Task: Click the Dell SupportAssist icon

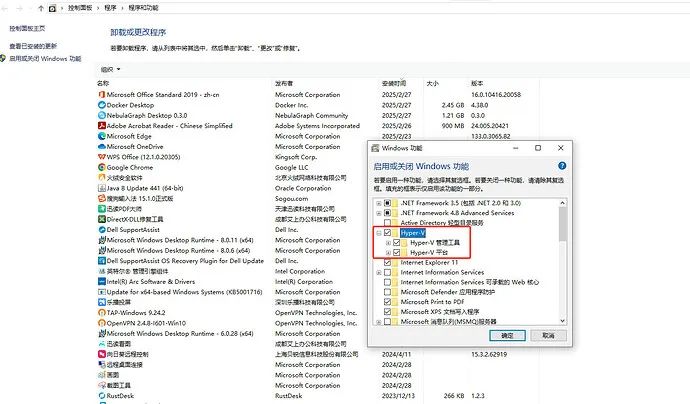Action: point(102,230)
